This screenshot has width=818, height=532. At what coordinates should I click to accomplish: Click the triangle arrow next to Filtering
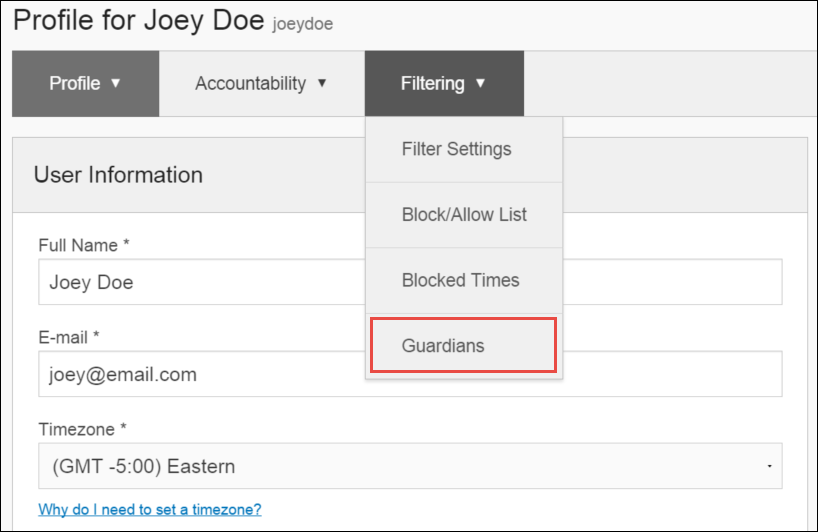click(x=480, y=83)
